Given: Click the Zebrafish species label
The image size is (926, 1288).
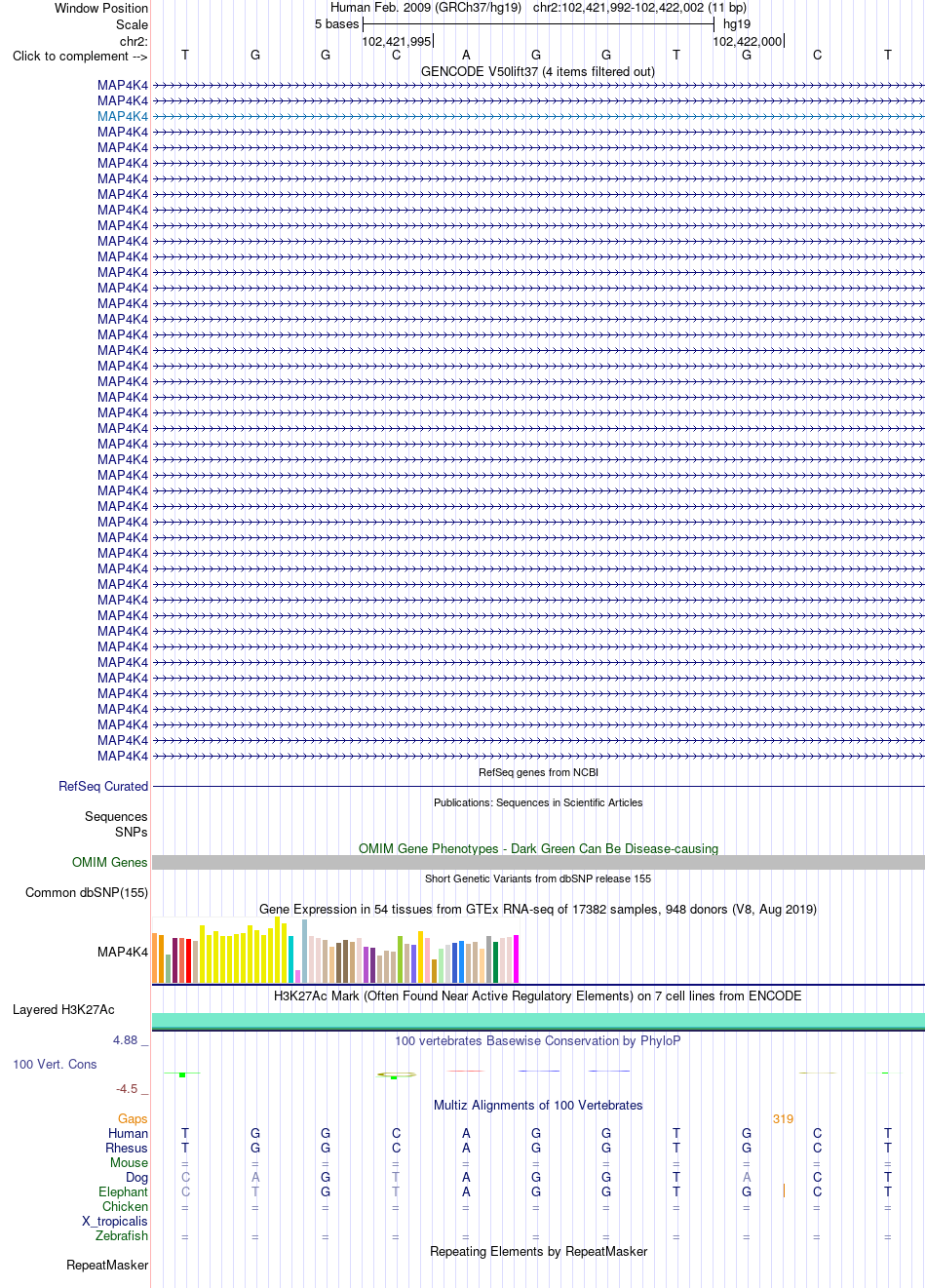Looking at the screenshot, I should click(x=122, y=1235).
